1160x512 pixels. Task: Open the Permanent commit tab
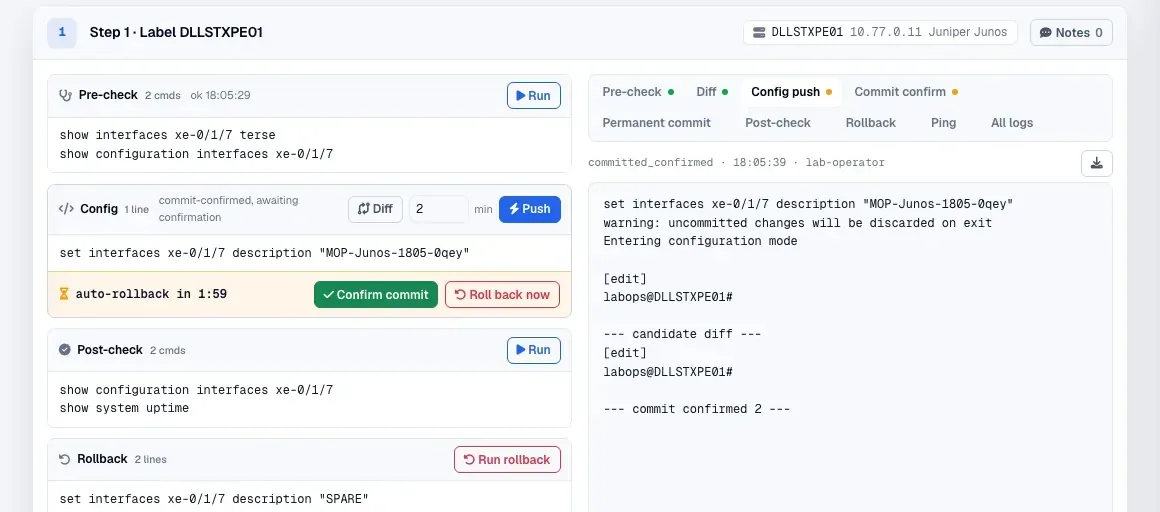coord(656,123)
